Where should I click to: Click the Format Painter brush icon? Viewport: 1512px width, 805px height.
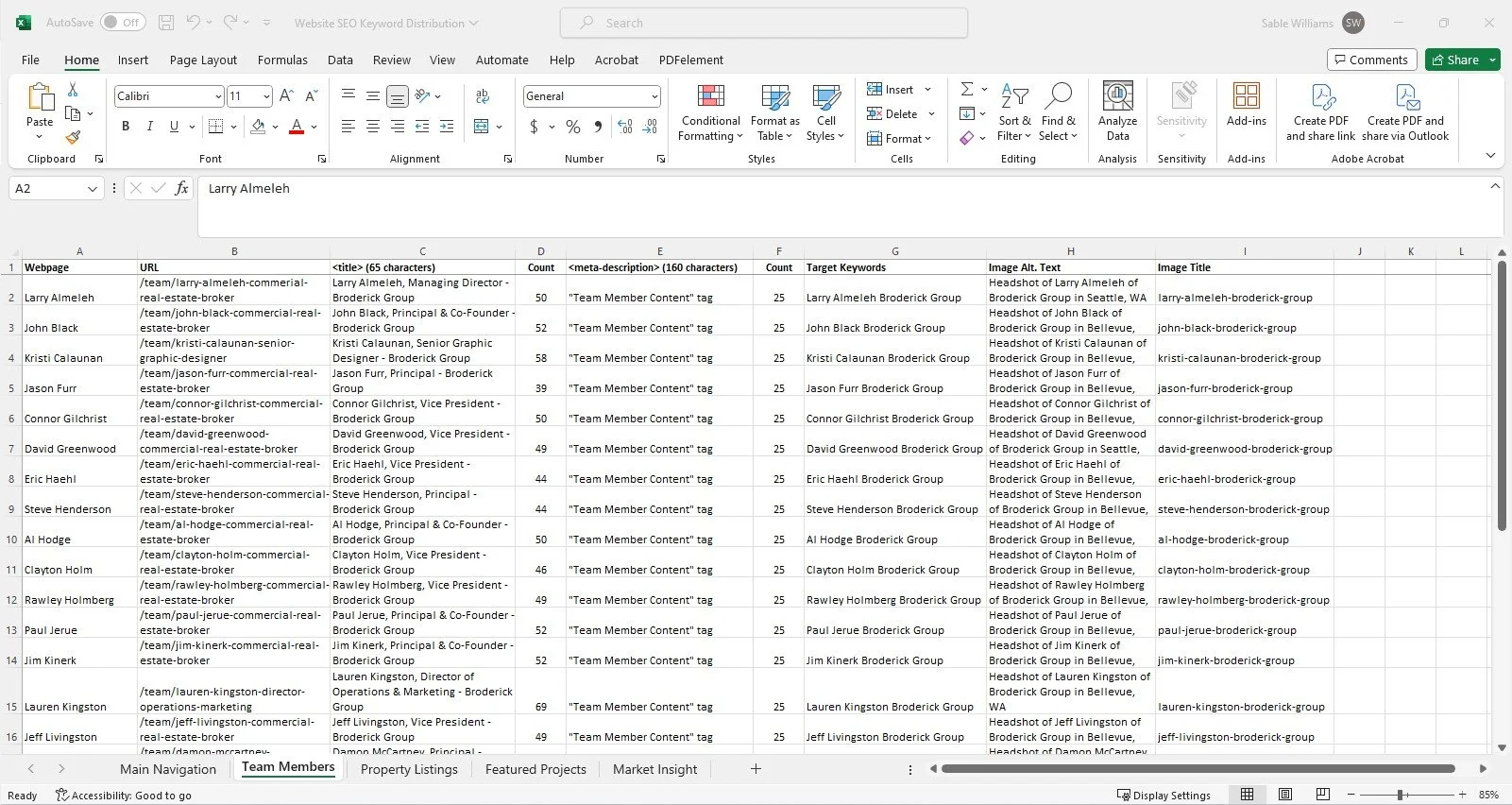[73, 137]
